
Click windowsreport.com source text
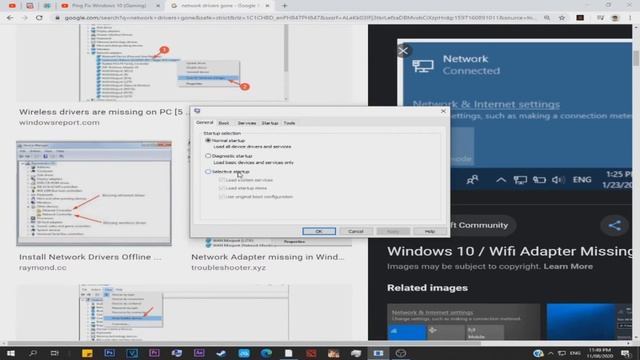pos(59,122)
